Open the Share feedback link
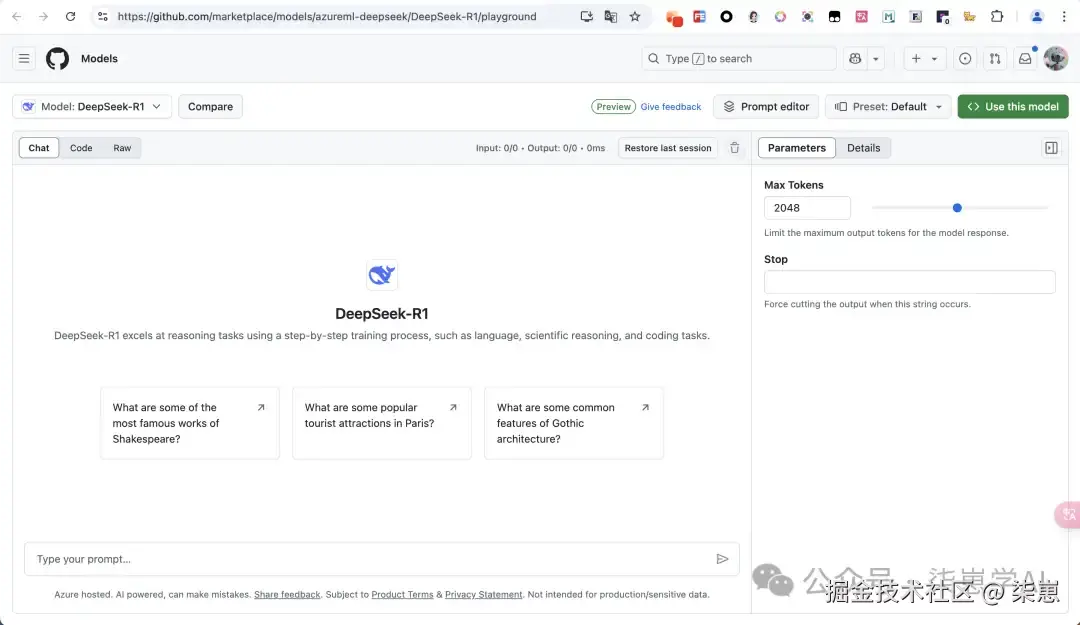 287,594
